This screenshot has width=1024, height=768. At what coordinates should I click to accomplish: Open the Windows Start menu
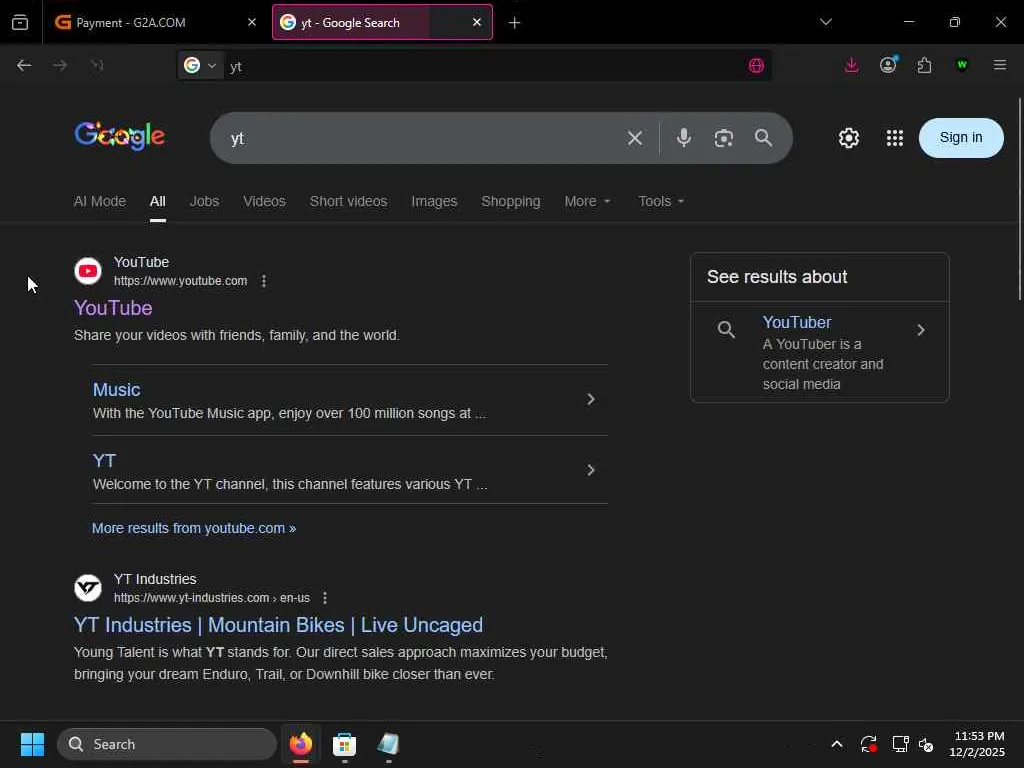pos(32,744)
